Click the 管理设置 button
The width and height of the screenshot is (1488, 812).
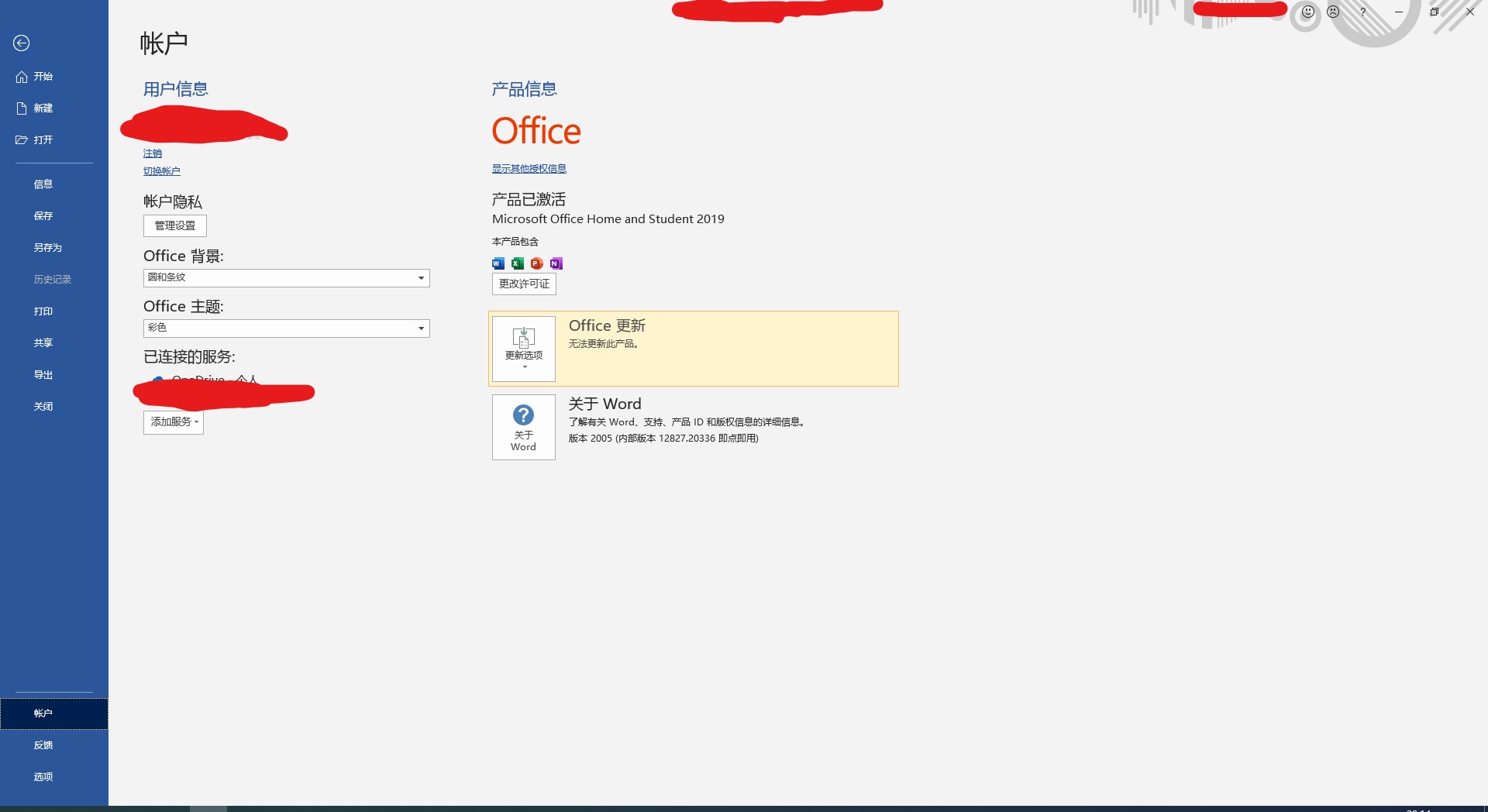tap(175, 226)
